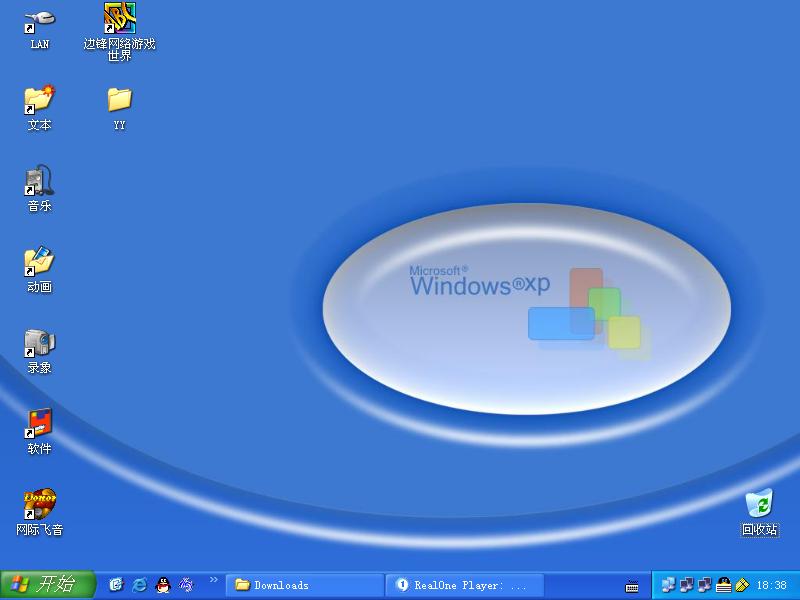Click the 开始 Start button
Screen dimensions: 800x600
[x=48, y=585]
